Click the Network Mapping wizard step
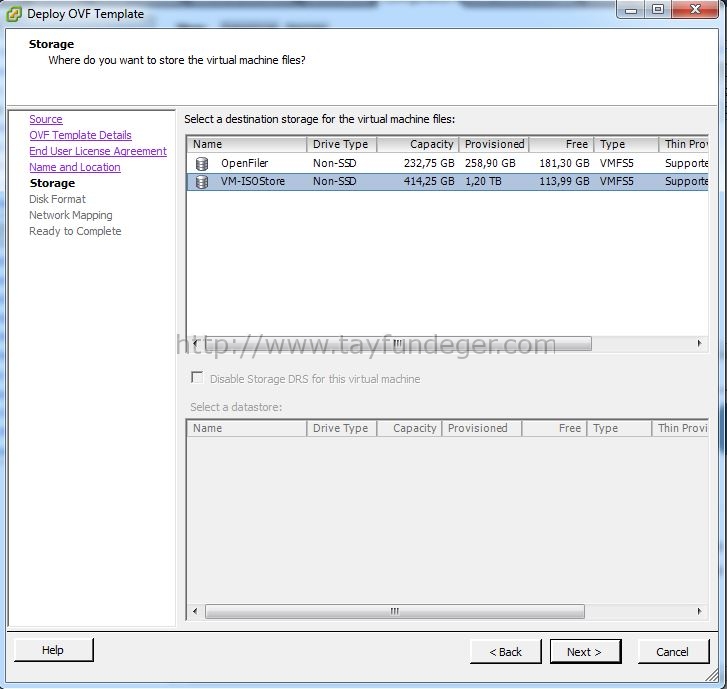The height and width of the screenshot is (689, 727). pos(70,215)
